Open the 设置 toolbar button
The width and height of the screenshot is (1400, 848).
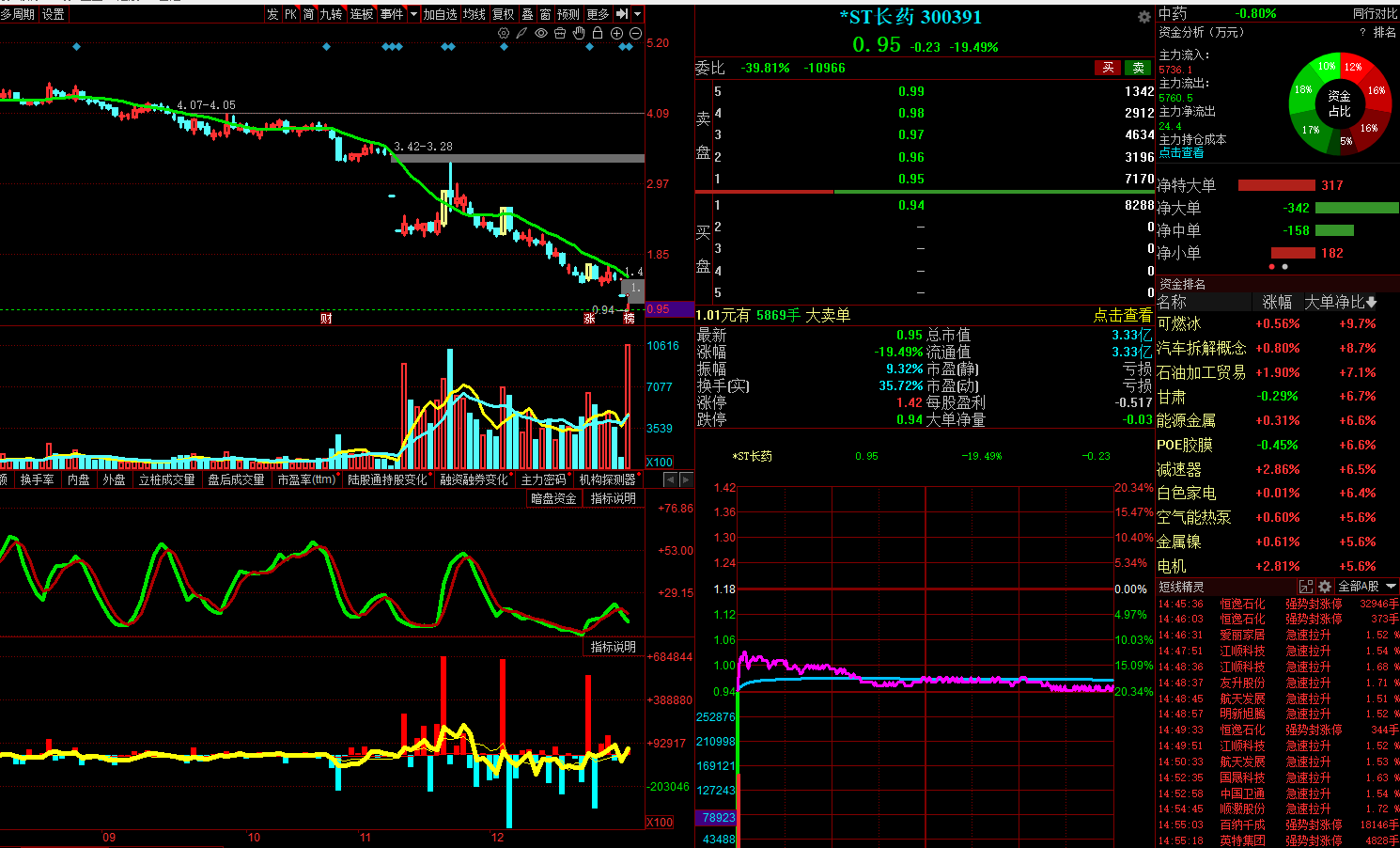click(x=54, y=14)
